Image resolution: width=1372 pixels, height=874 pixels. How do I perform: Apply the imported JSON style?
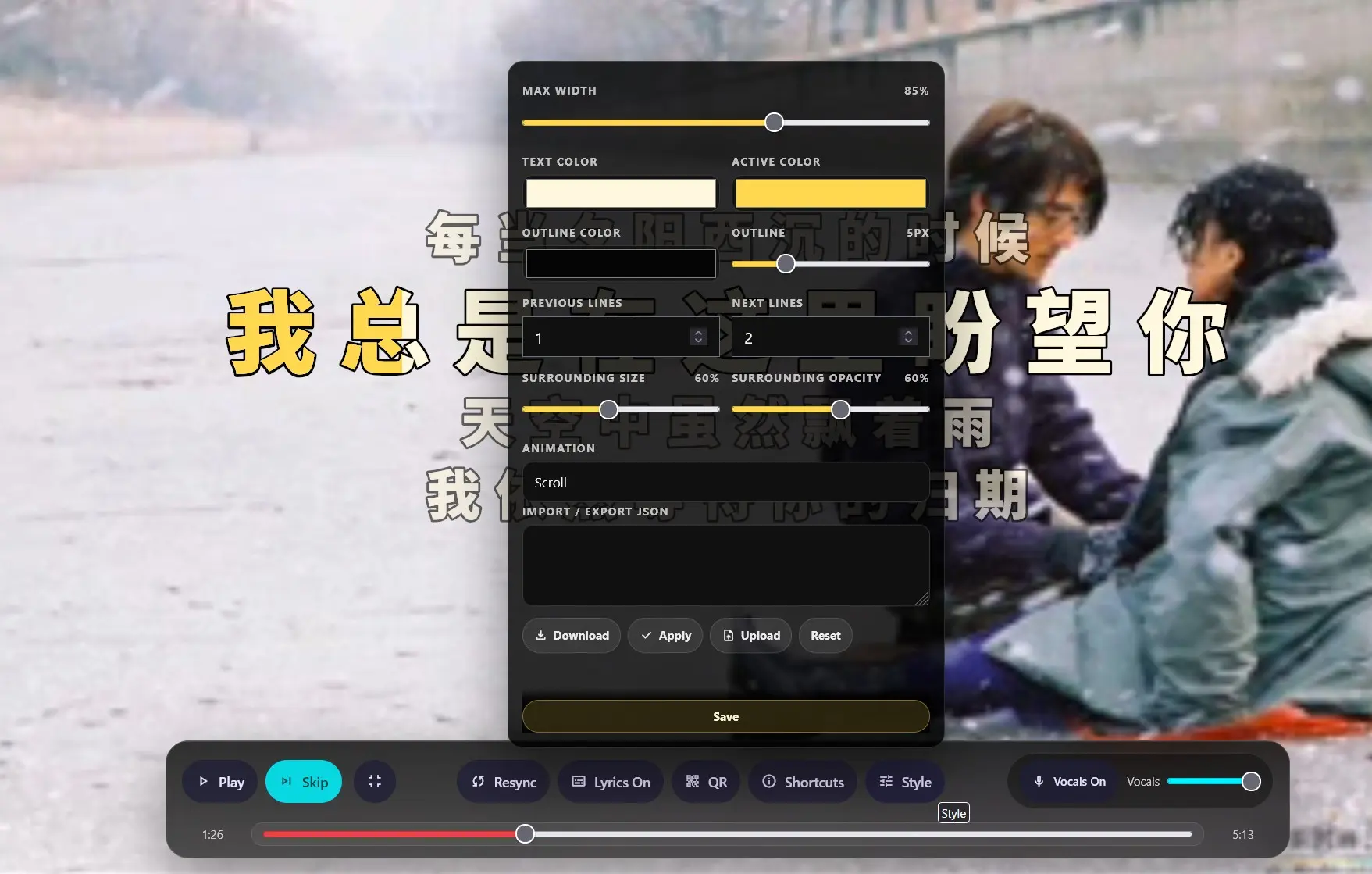[665, 636]
